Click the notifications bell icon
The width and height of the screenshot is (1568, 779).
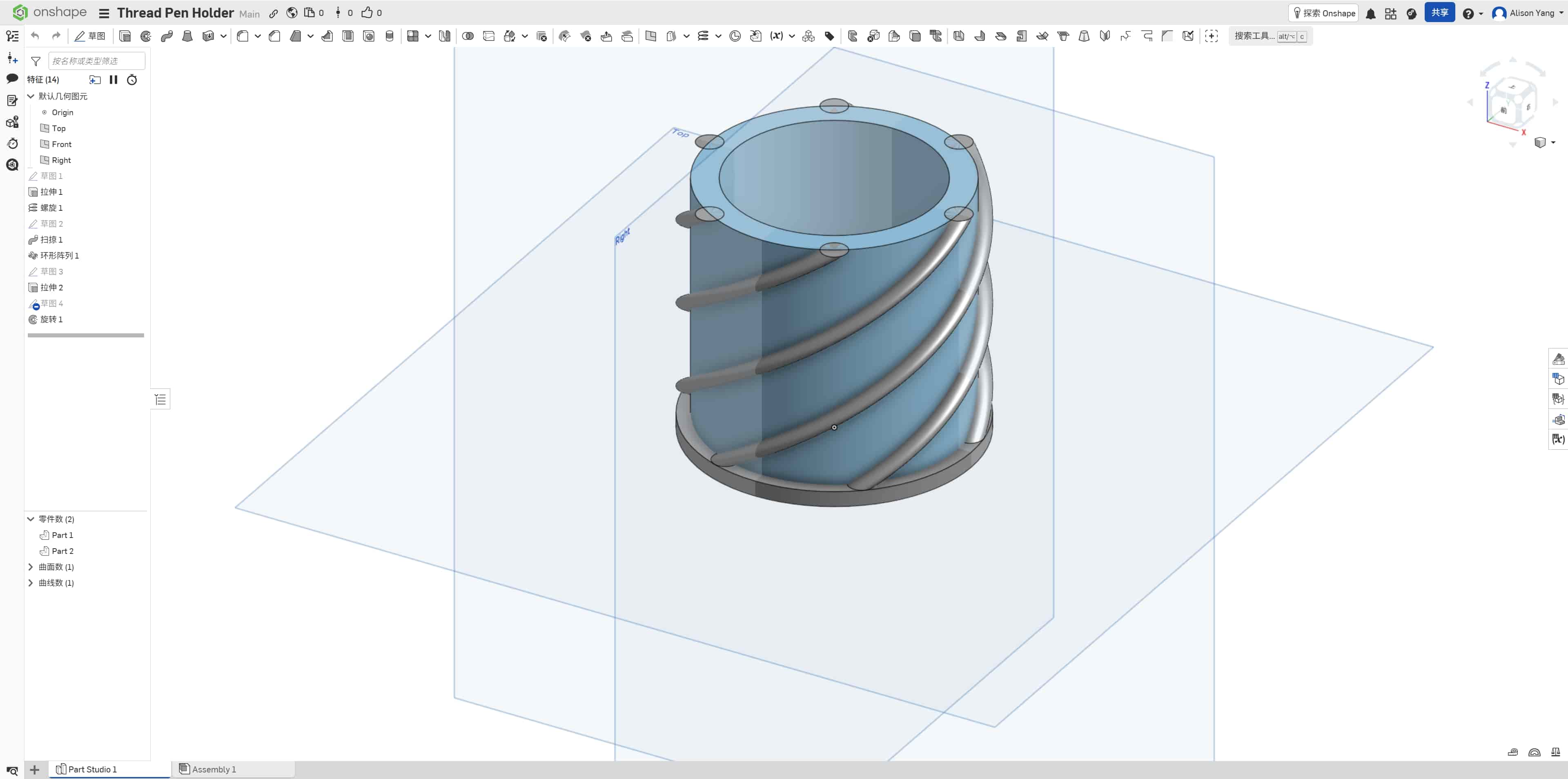[1371, 13]
